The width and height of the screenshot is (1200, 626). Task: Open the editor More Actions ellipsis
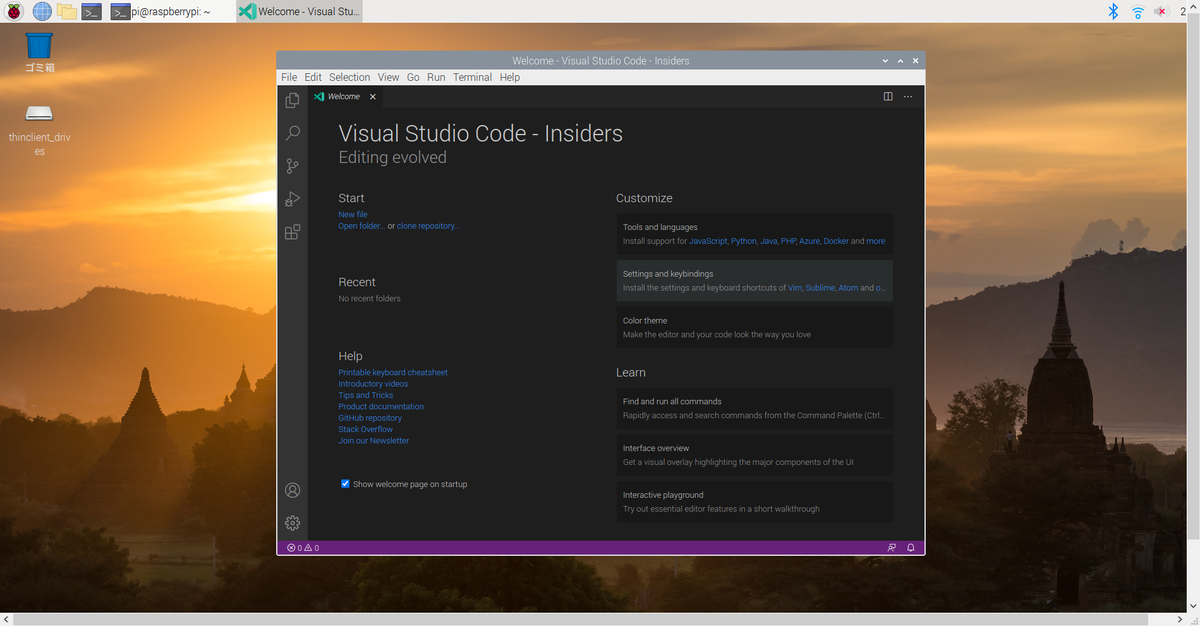pyautogui.click(x=908, y=97)
